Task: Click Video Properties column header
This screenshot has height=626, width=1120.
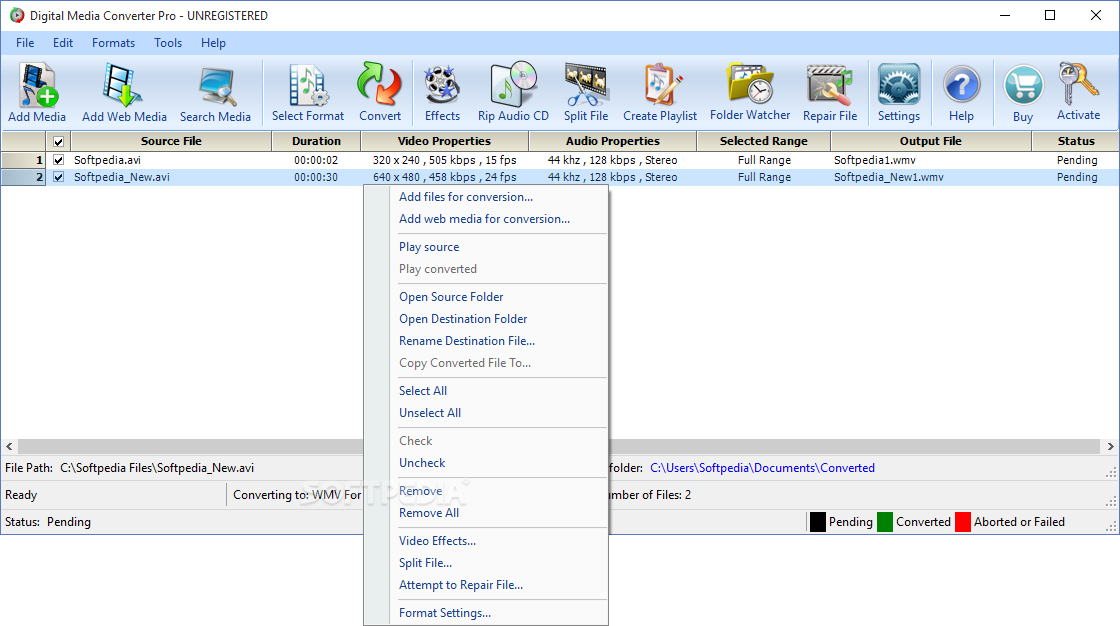Action: coord(444,141)
